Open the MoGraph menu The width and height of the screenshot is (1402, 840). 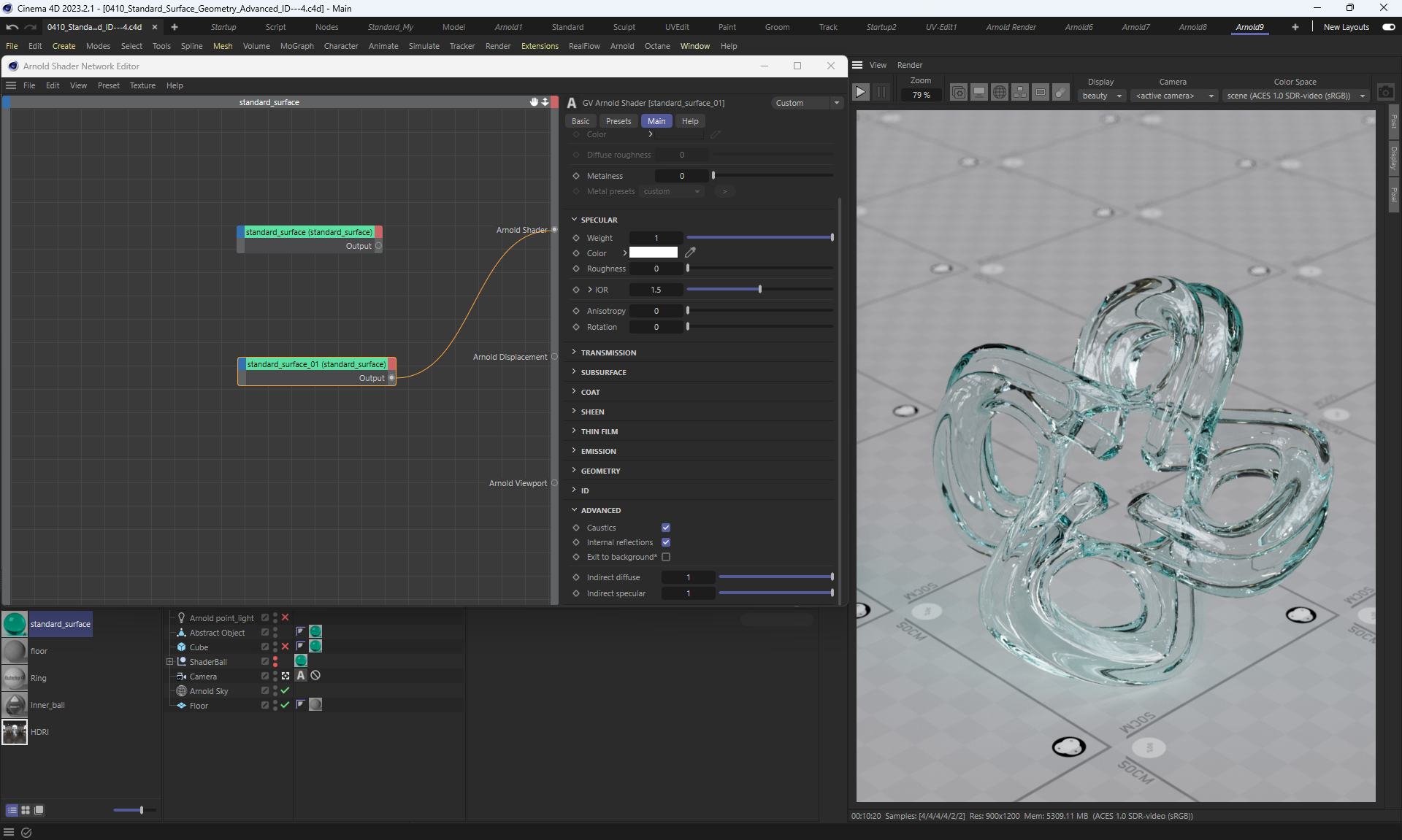[296, 46]
